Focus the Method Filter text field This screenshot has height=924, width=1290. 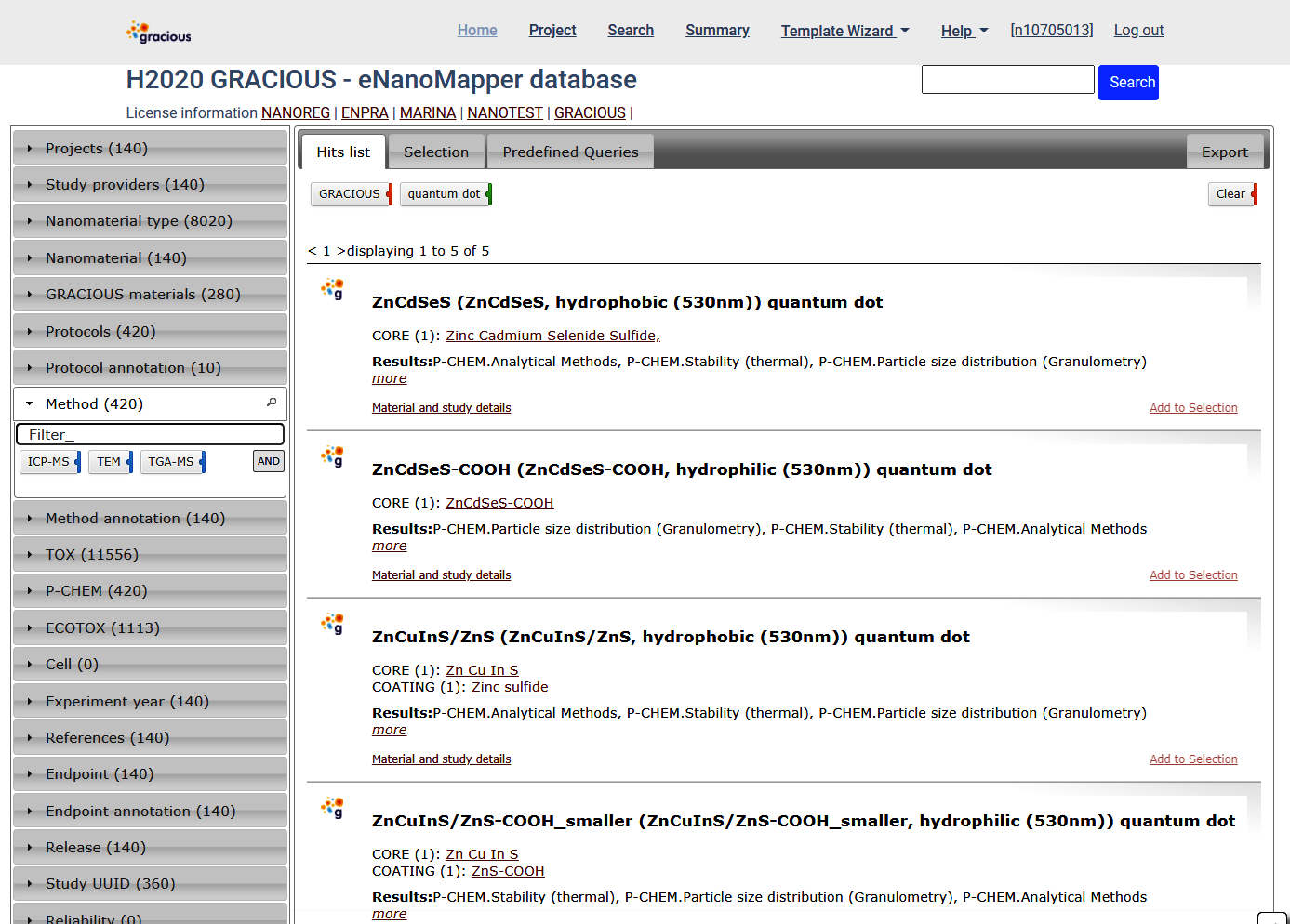click(150, 434)
